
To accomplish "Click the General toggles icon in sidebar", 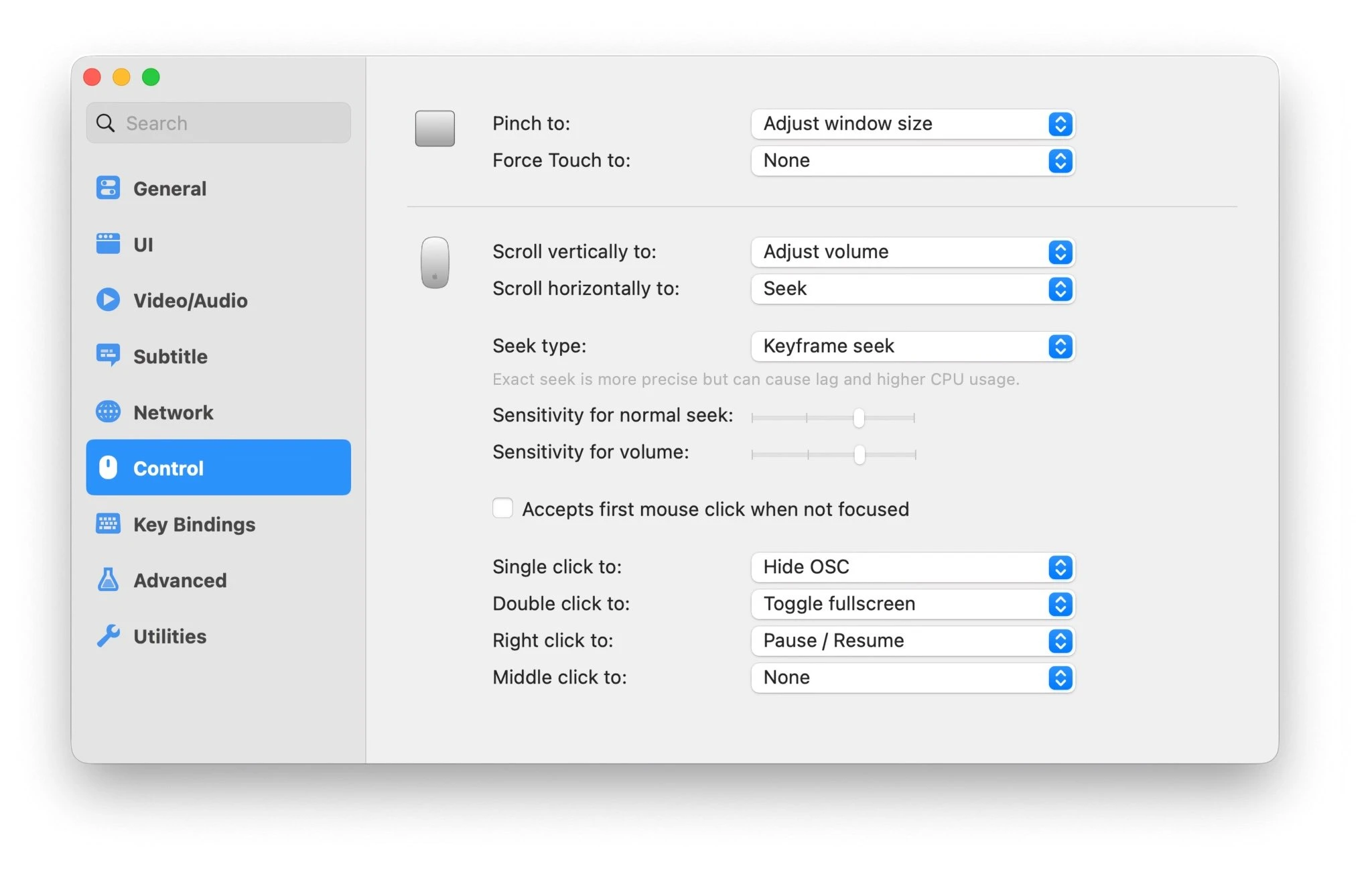I will (x=108, y=188).
